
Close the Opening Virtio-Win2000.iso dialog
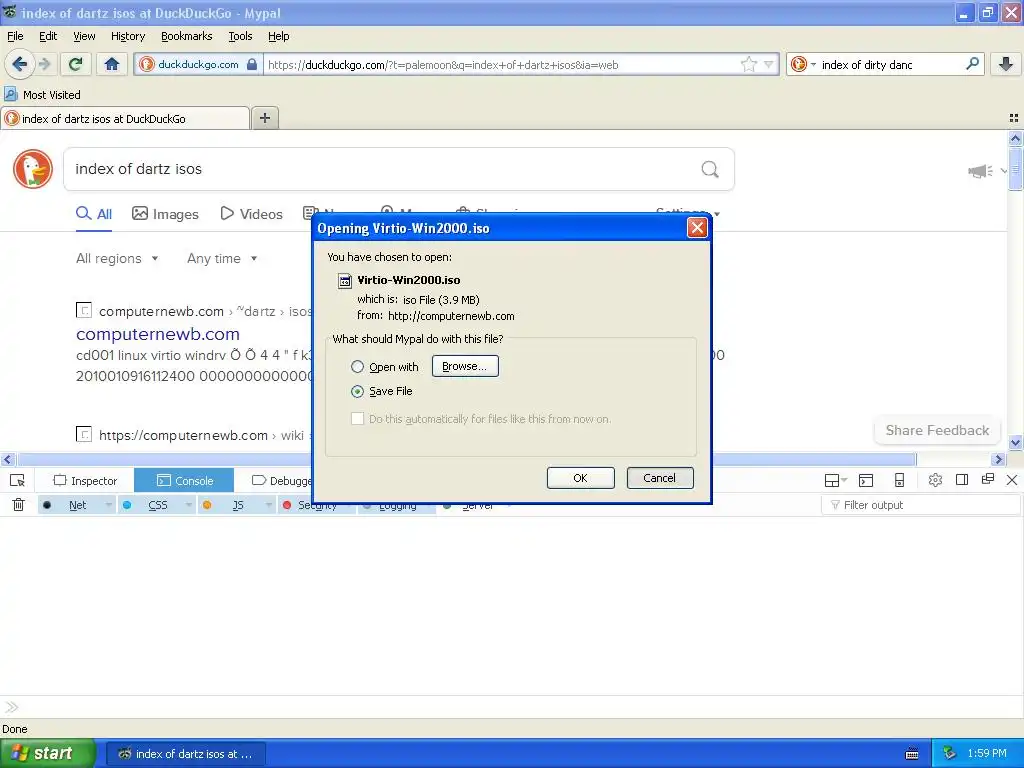point(697,228)
